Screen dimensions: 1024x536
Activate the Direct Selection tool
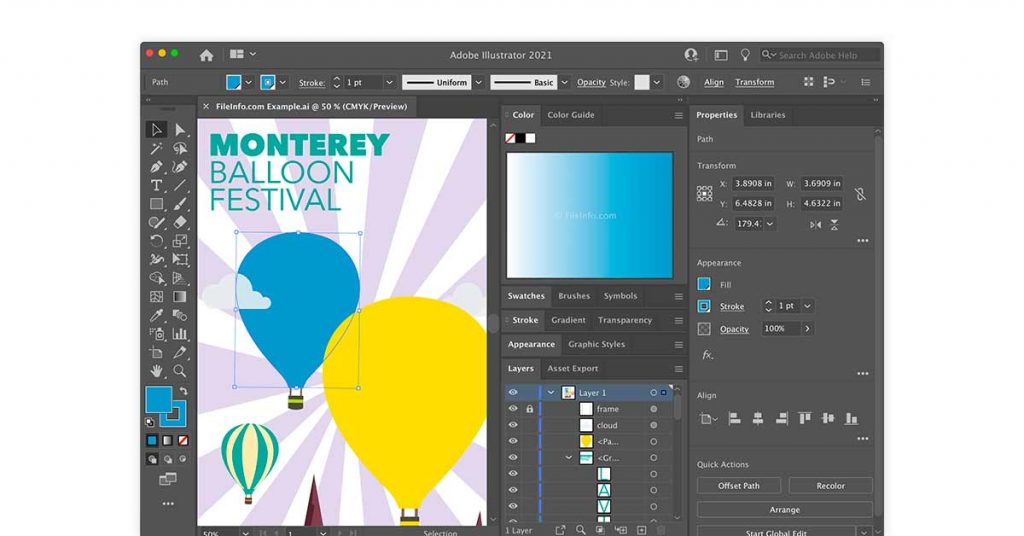pos(180,130)
